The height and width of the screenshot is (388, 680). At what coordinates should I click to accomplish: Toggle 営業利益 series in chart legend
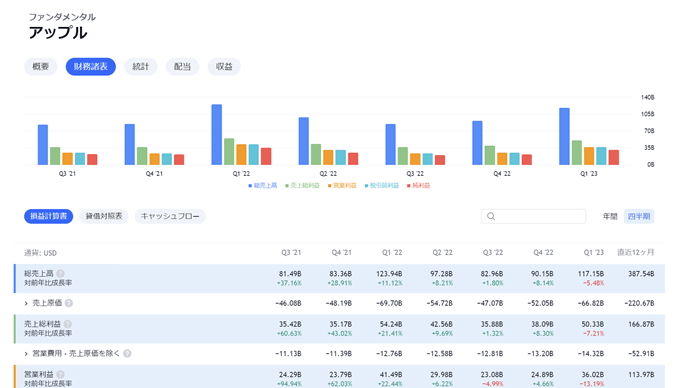[342, 186]
